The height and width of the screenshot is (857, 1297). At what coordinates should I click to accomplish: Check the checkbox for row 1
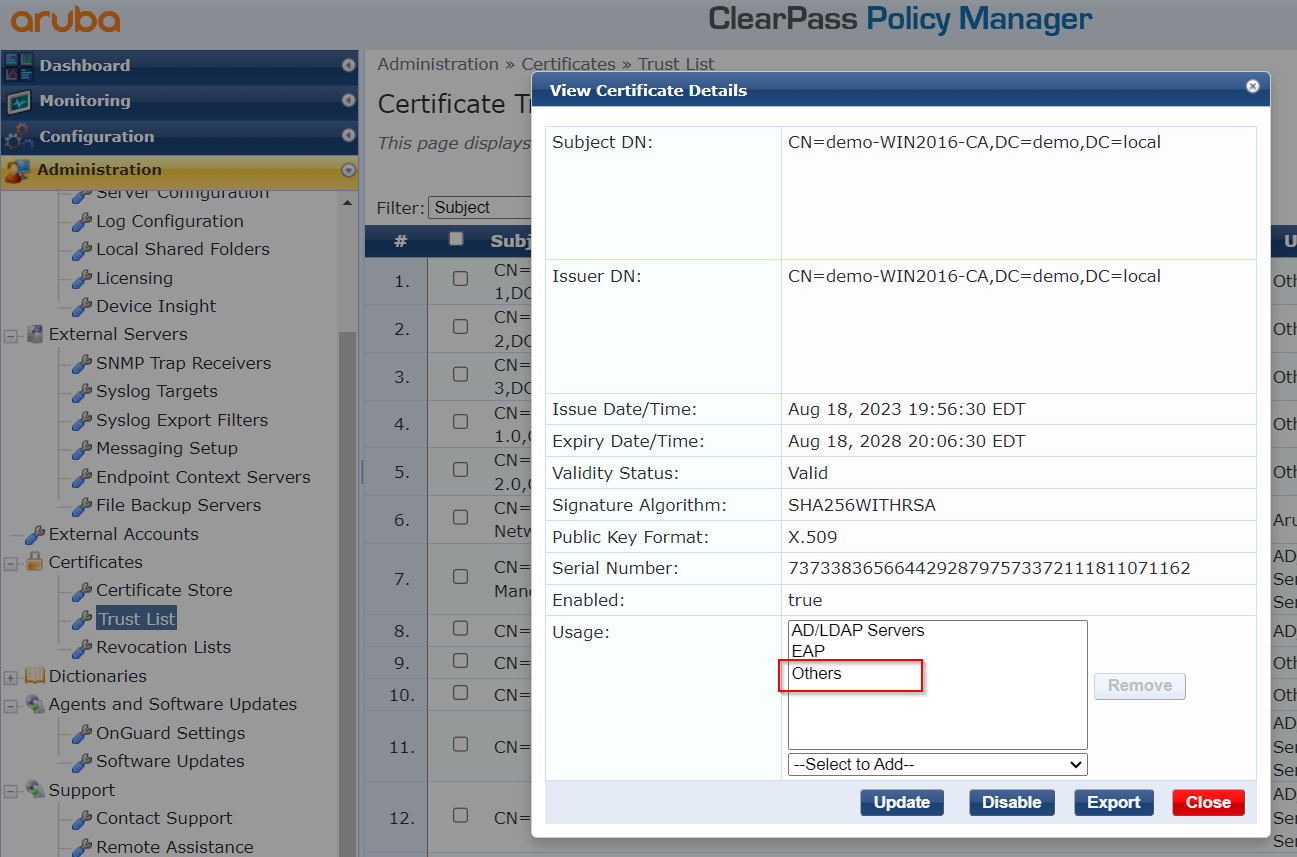460,279
